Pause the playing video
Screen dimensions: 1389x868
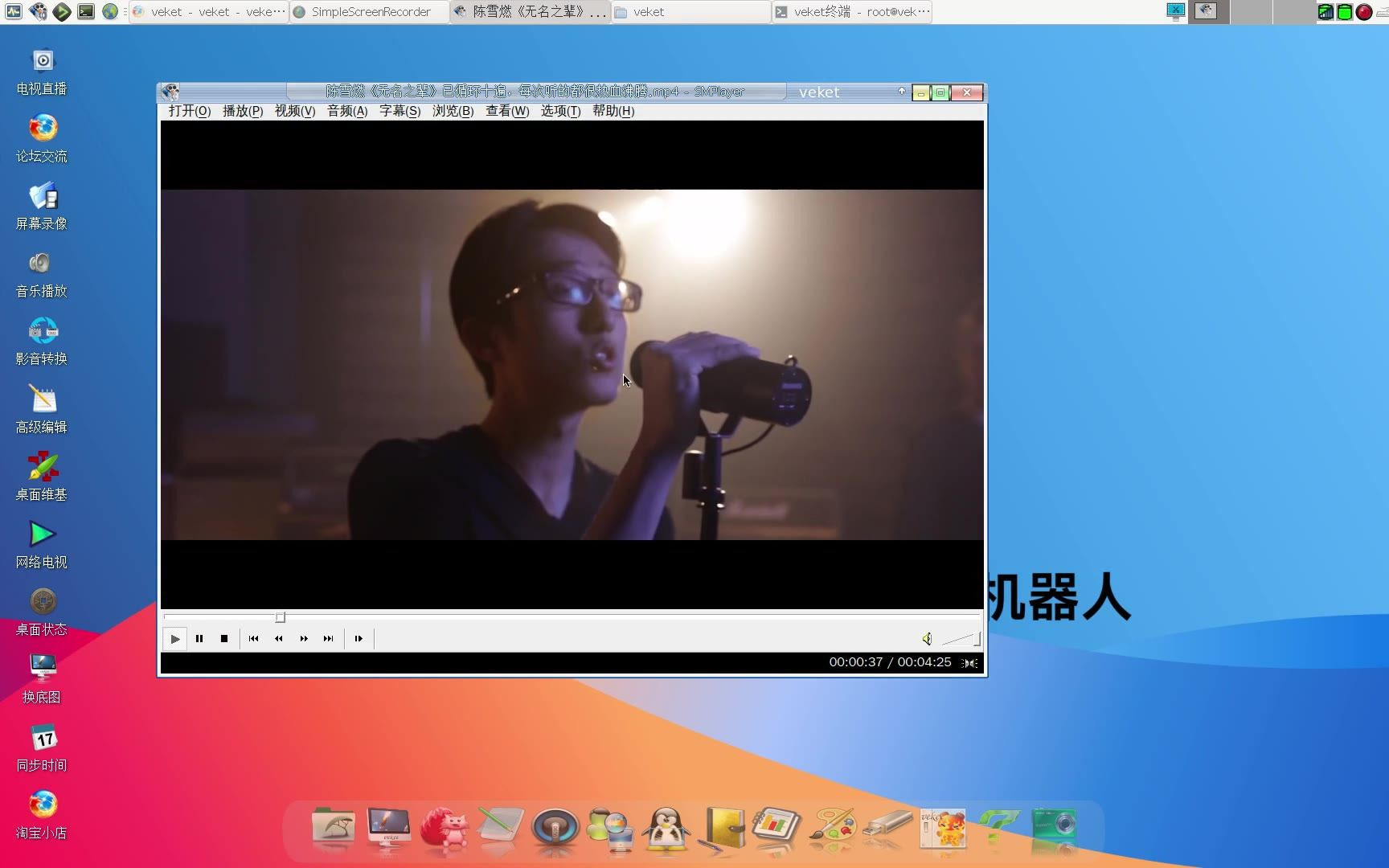(199, 638)
